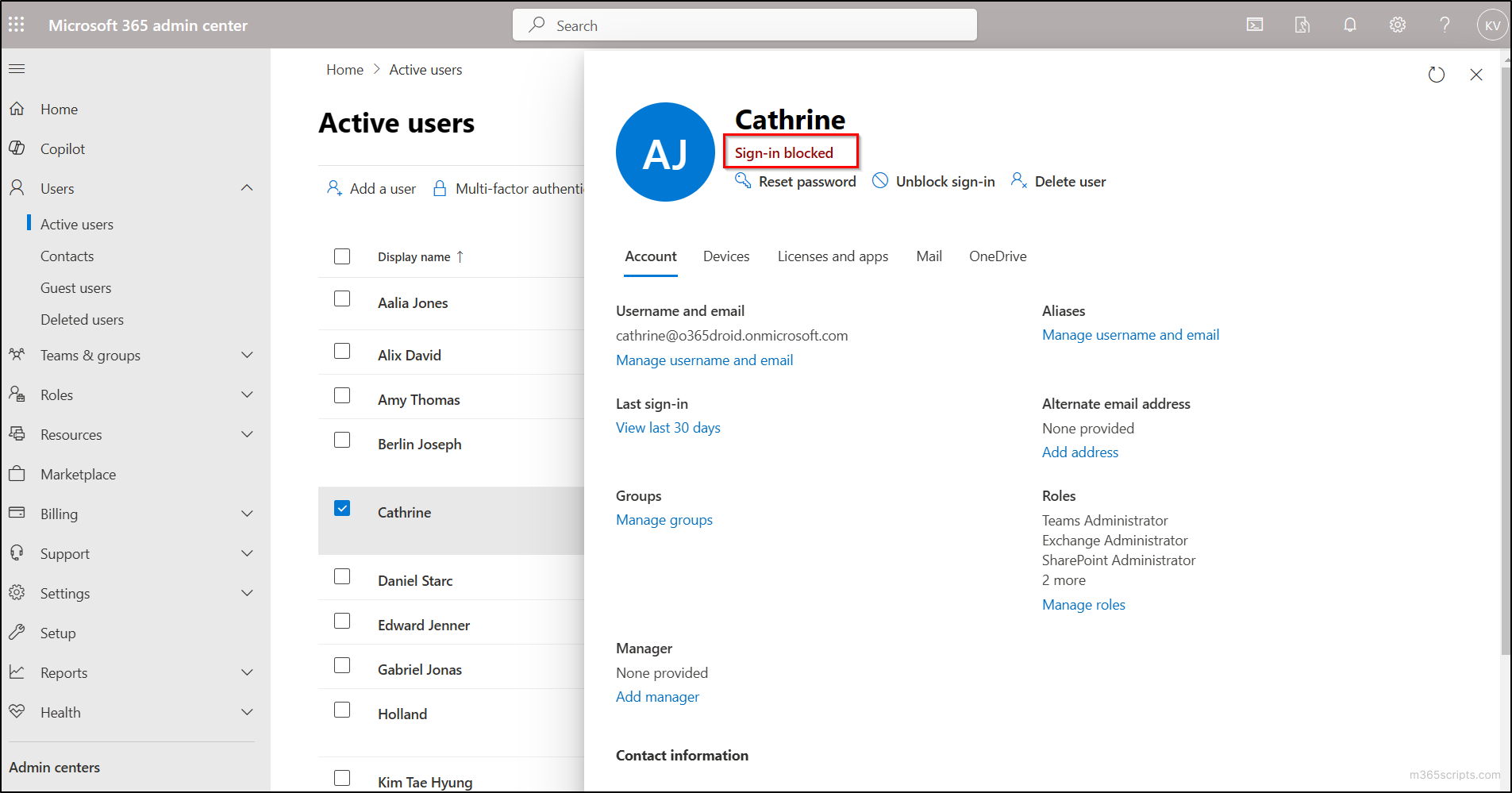Open the Microsoft 365 app launcher grid
The width and height of the screenshot is (1512, 793).
[16, 25]
